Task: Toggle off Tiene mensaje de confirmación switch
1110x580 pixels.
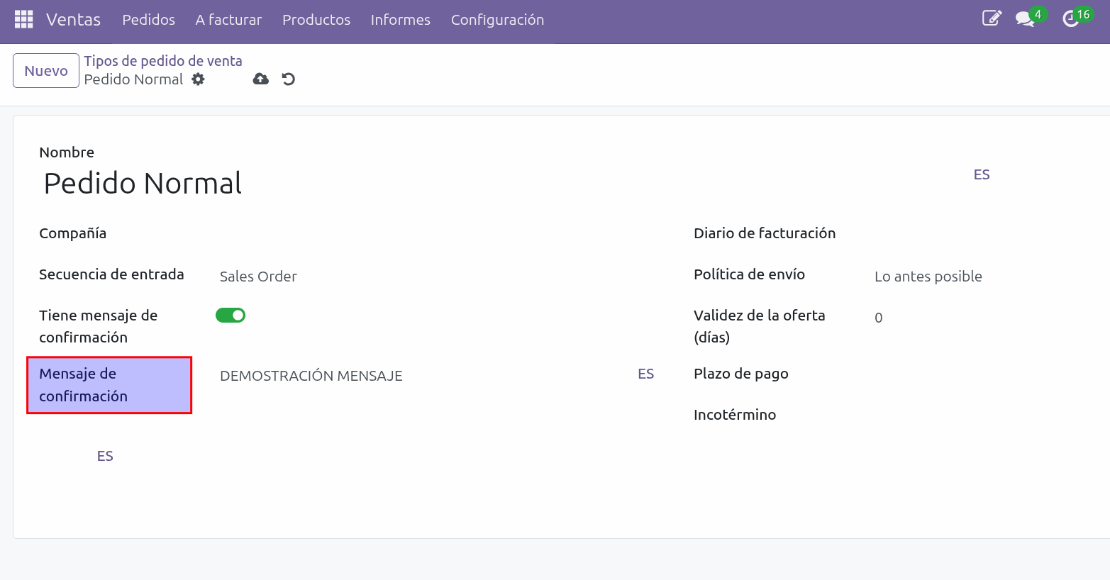Action: (230, 315)
